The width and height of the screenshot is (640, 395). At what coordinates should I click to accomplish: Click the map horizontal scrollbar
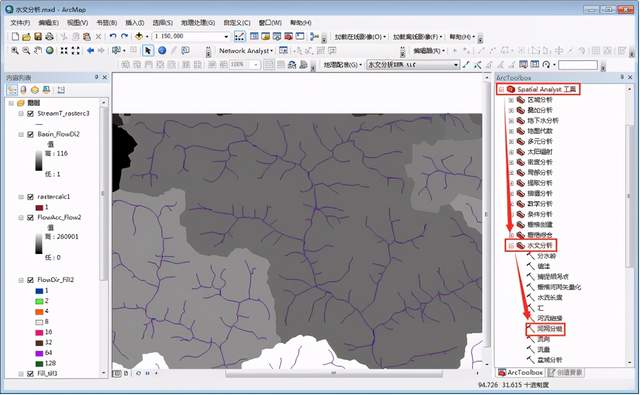333,373
